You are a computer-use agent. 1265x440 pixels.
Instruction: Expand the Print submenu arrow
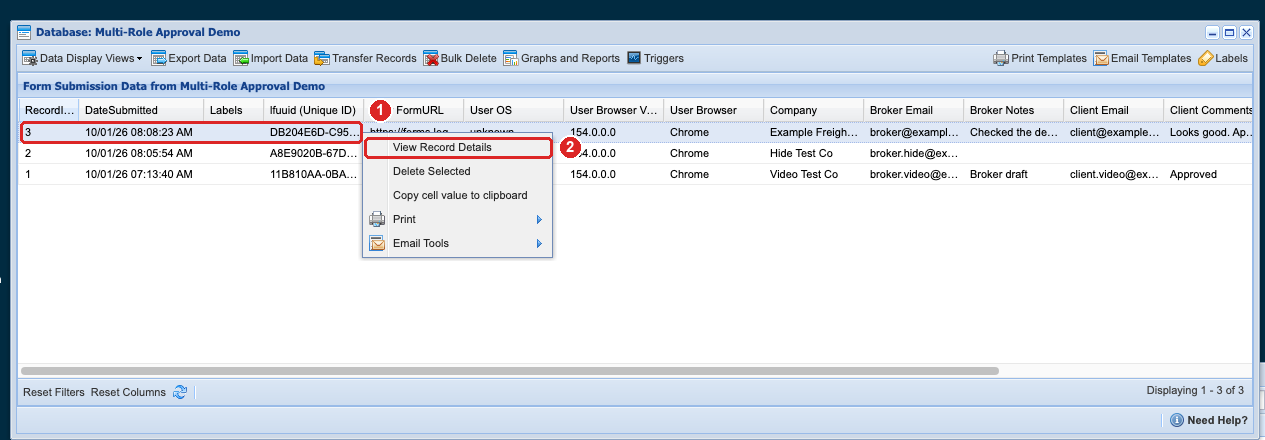tap(539, 219)
